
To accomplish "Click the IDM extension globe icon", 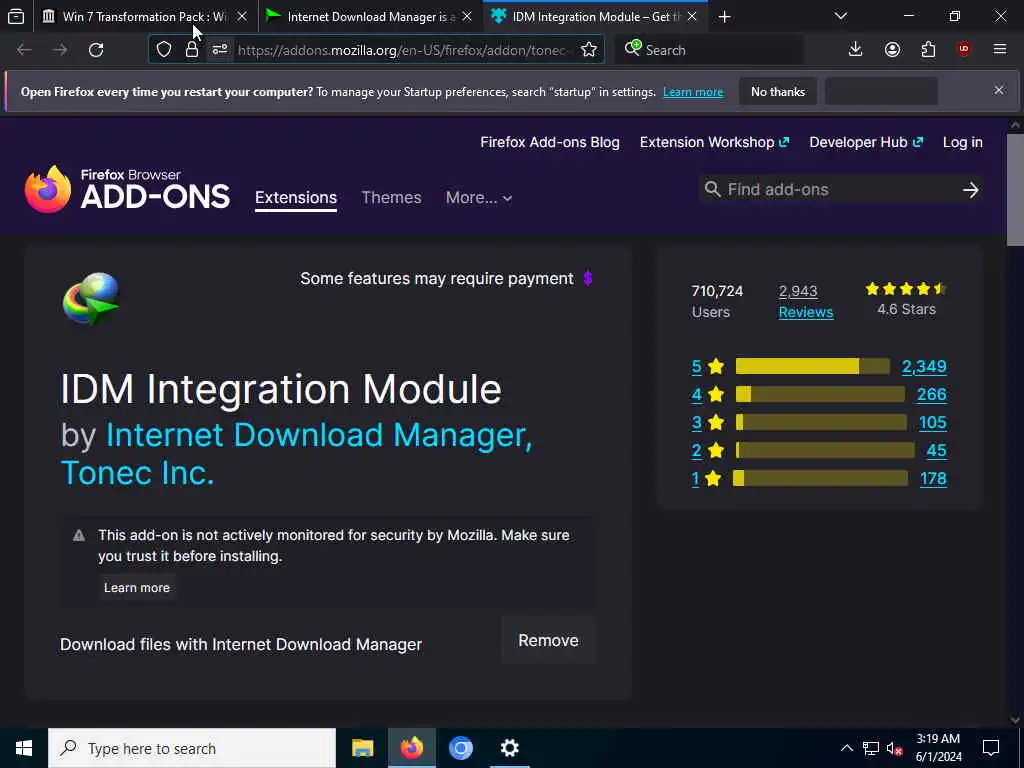I will 91,298.
